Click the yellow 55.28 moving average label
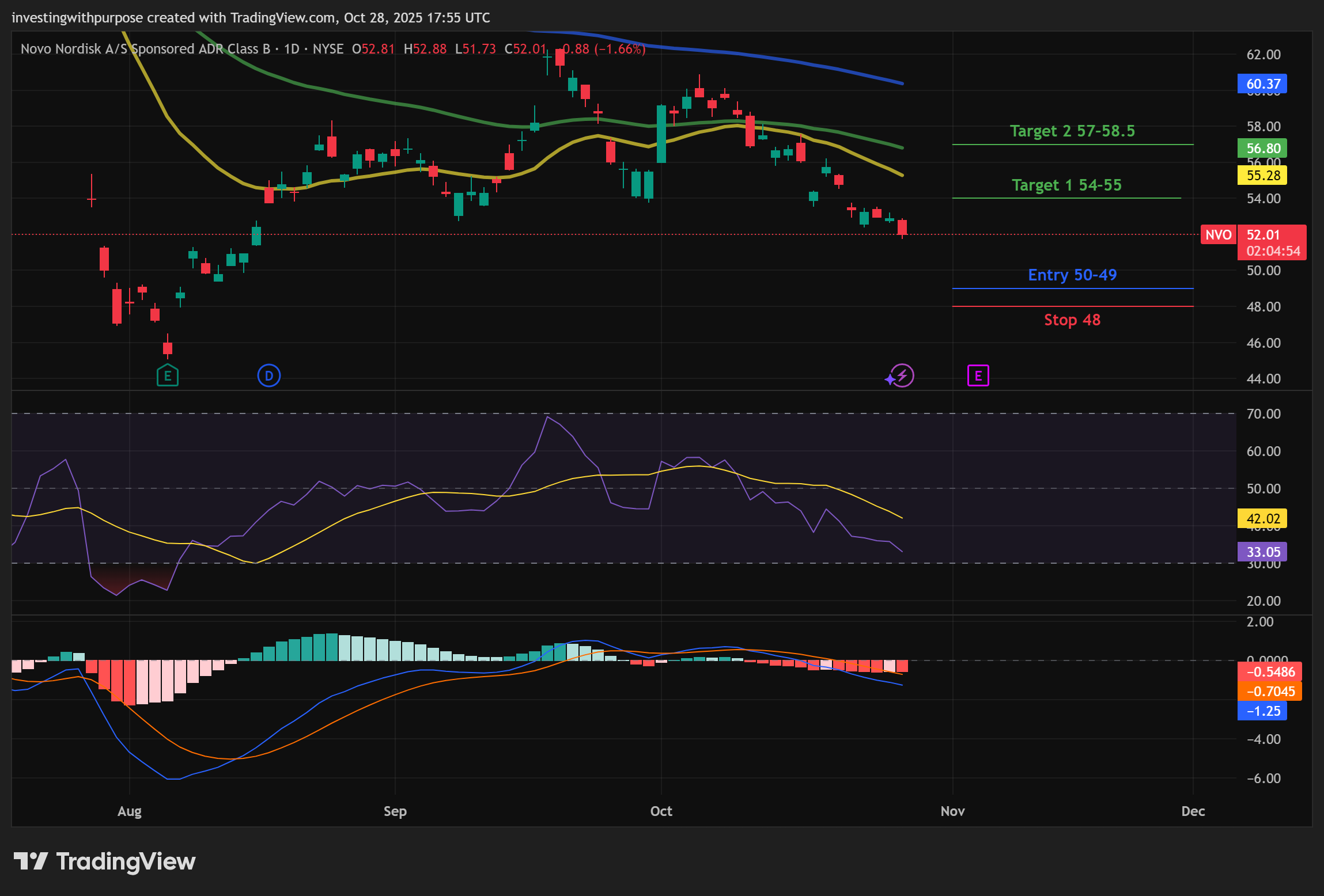Viewport: 1324px width, 896px height. coord(1262,176)
